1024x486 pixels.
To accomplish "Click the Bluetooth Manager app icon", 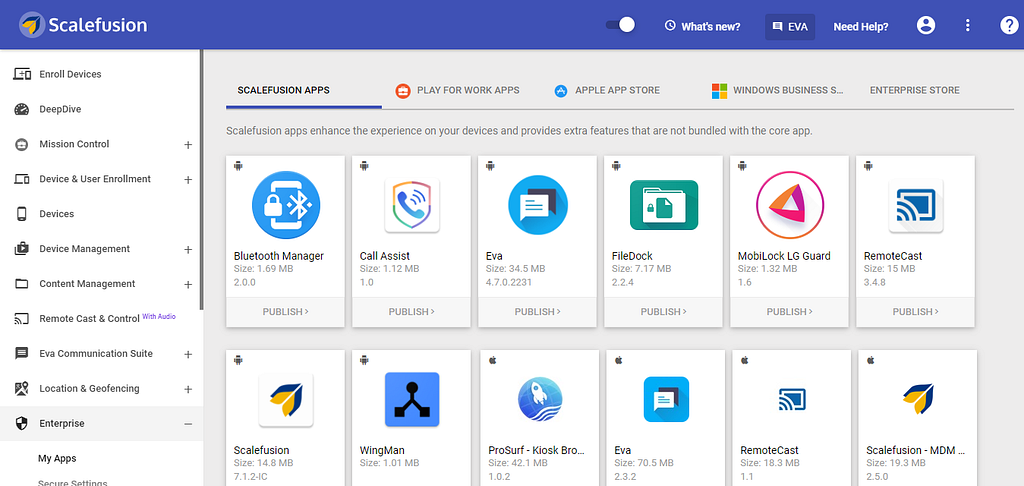I will click(285, 205).
